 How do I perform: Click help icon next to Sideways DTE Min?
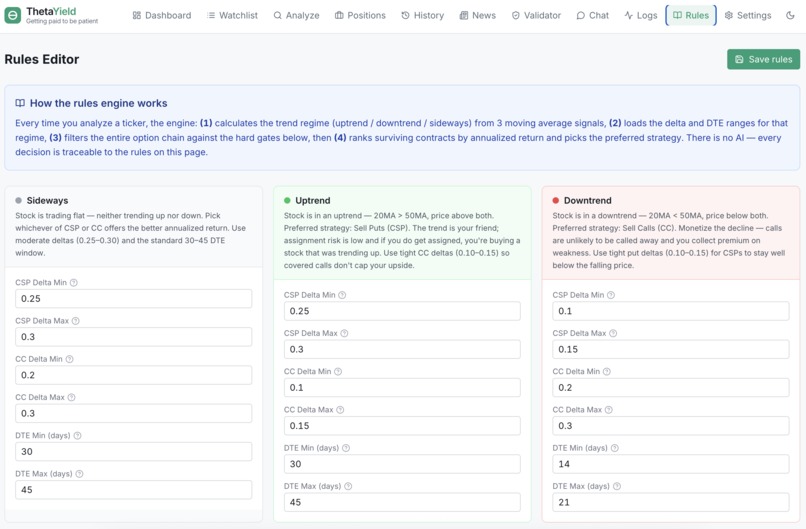pyautogui.click(x=78, y=435)
